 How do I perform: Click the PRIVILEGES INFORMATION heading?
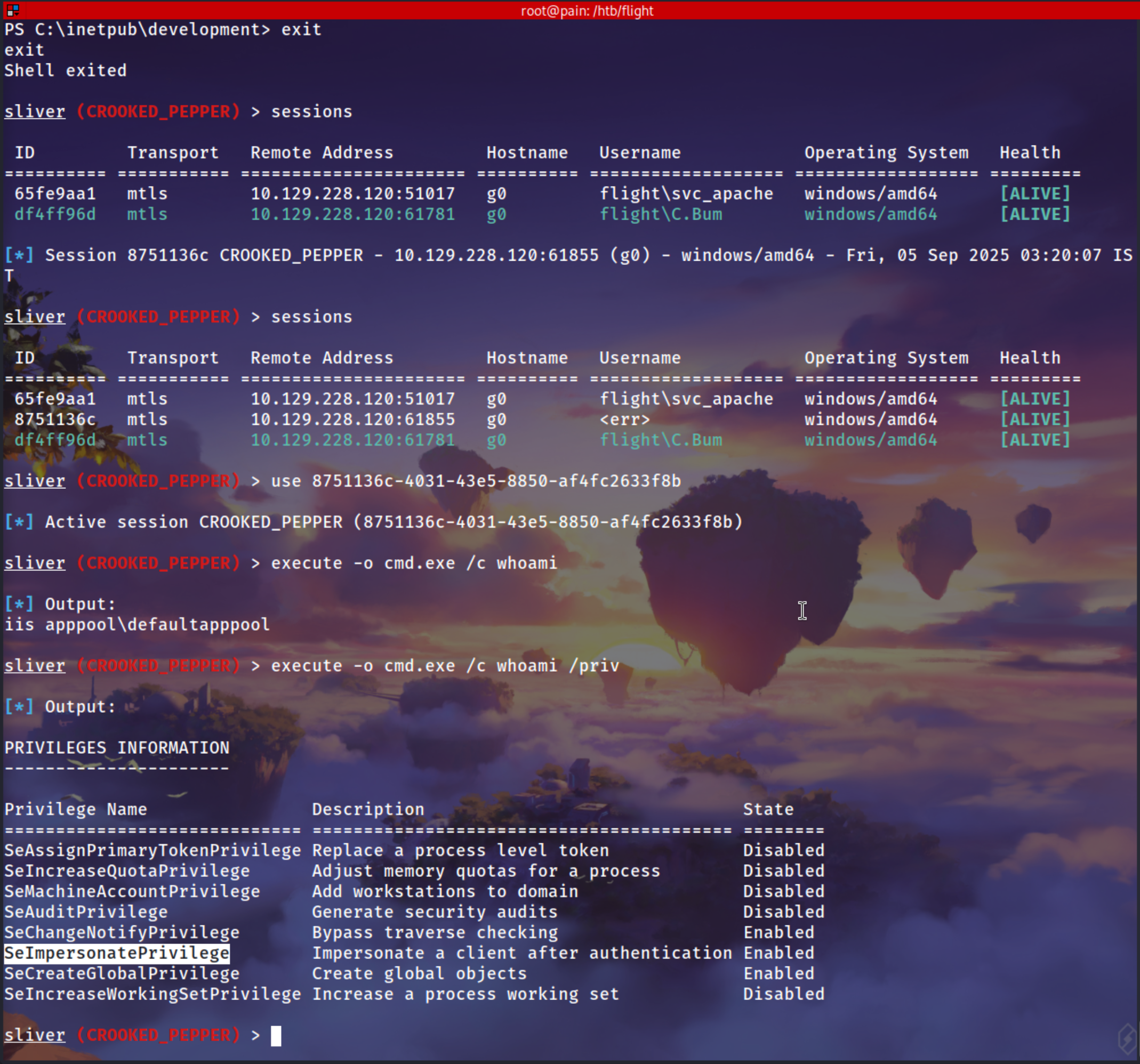[116, 747]
